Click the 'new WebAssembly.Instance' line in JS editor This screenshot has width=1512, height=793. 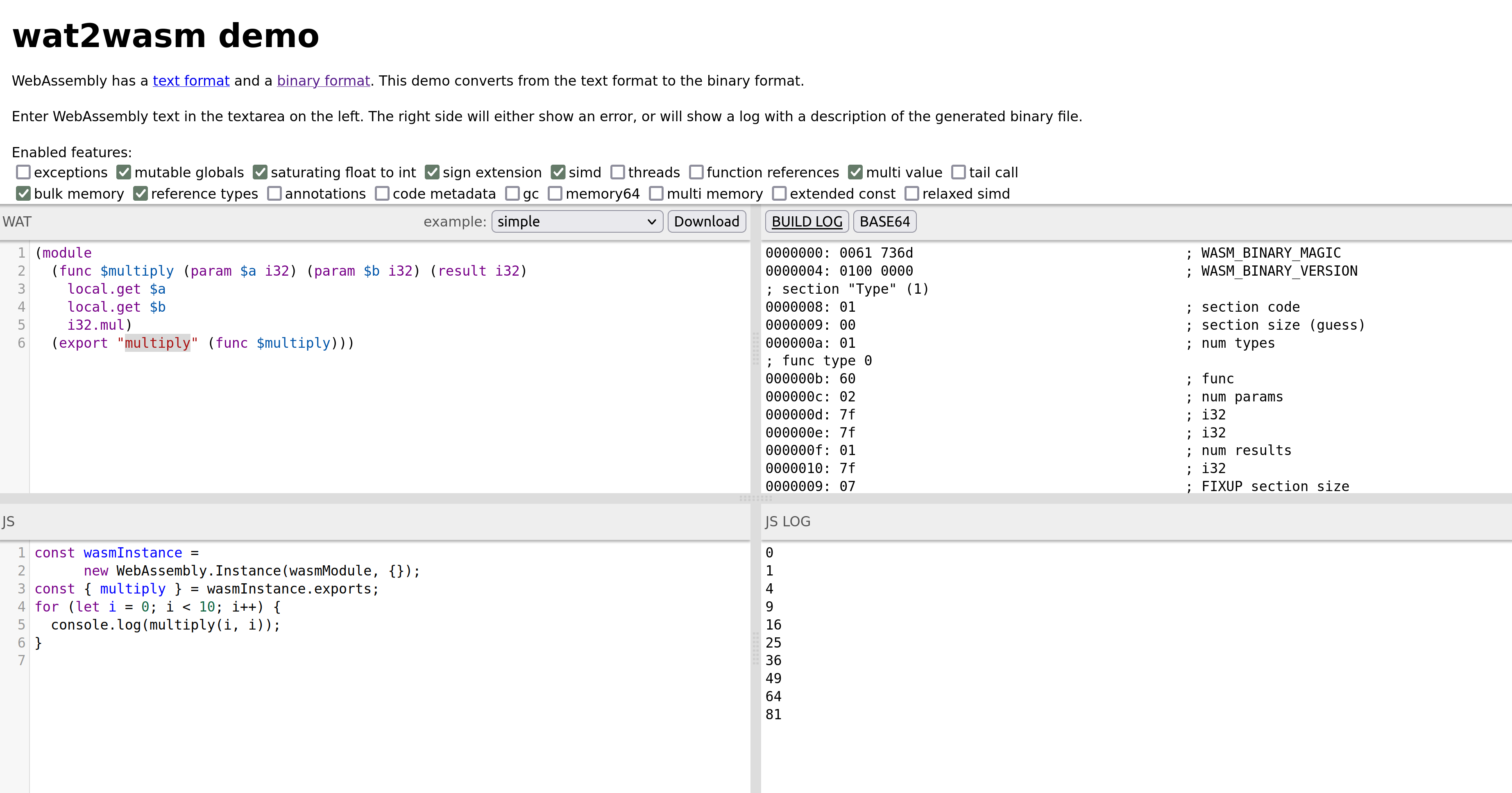click(252, 571)
